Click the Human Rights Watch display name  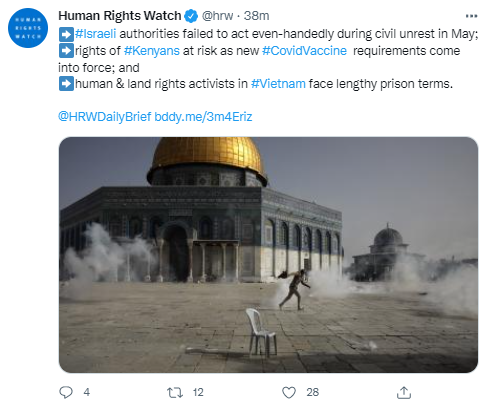coord(120,16)
